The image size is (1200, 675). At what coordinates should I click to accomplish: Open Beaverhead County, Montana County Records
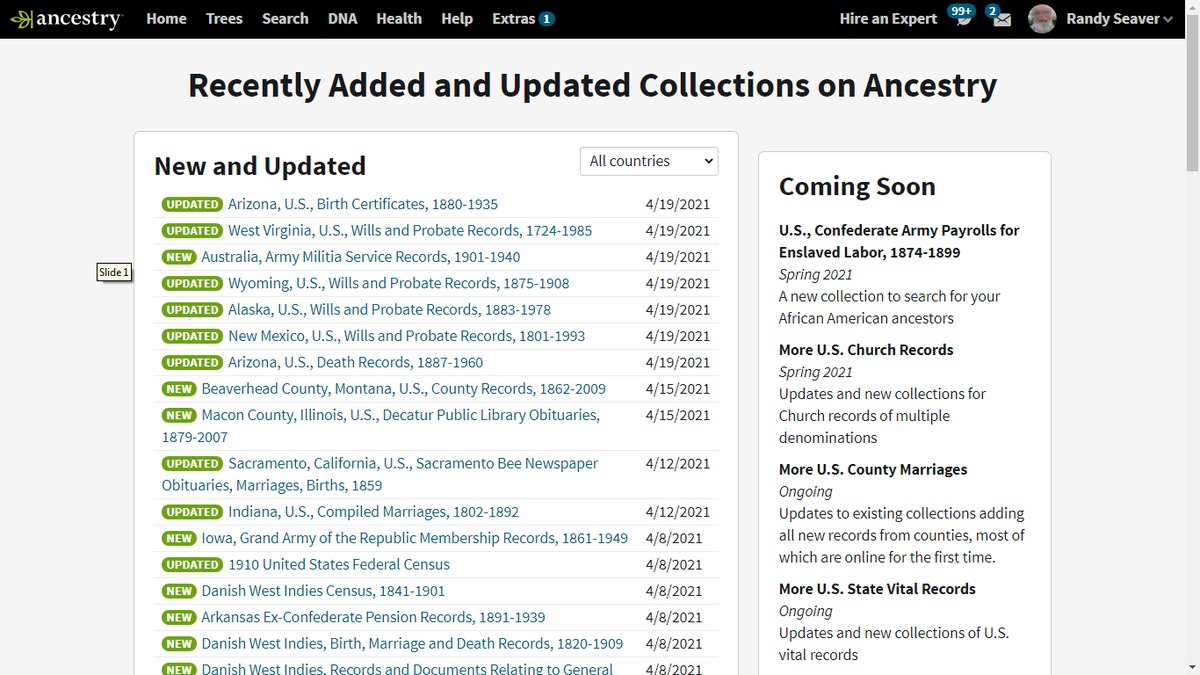click(404, 389)
